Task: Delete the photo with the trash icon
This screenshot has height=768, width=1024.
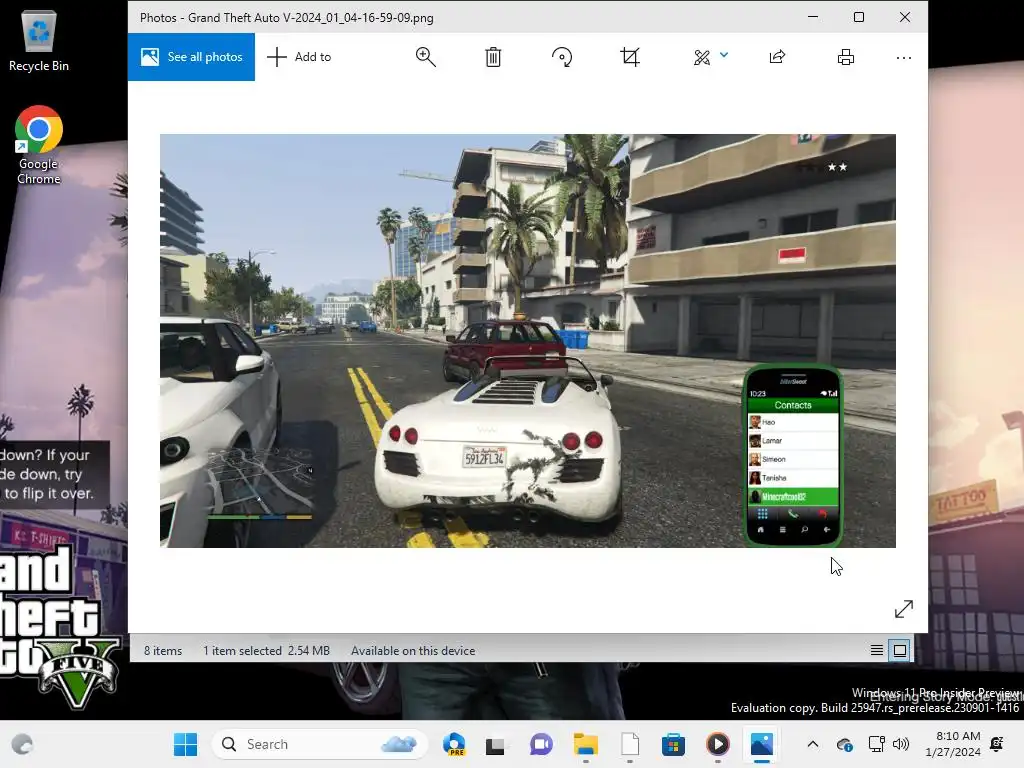Action: point(493,57)
